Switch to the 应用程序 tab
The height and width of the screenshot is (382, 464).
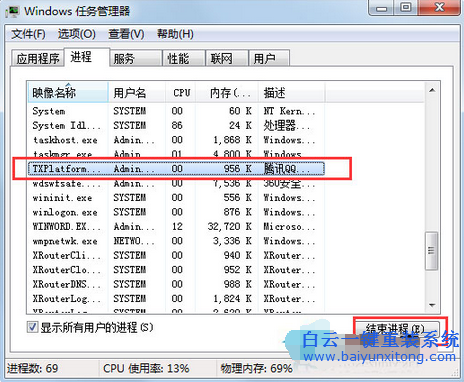(38, 58)
